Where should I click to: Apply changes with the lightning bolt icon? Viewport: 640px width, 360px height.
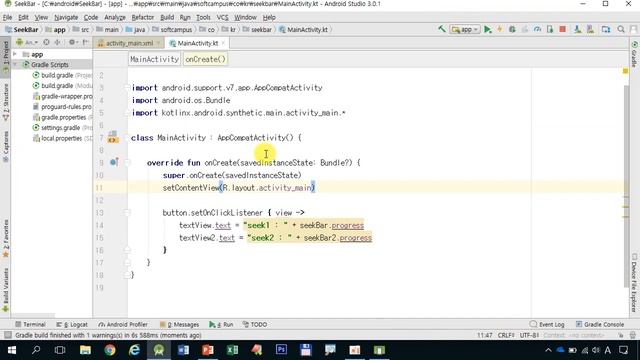(x=500, y=29)
